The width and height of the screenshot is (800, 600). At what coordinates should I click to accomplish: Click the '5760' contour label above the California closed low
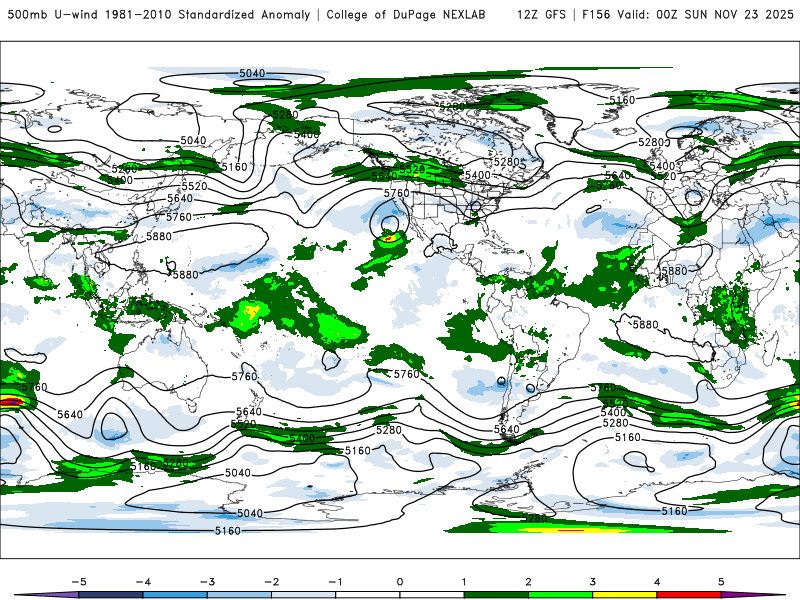[x=396, y=193]
